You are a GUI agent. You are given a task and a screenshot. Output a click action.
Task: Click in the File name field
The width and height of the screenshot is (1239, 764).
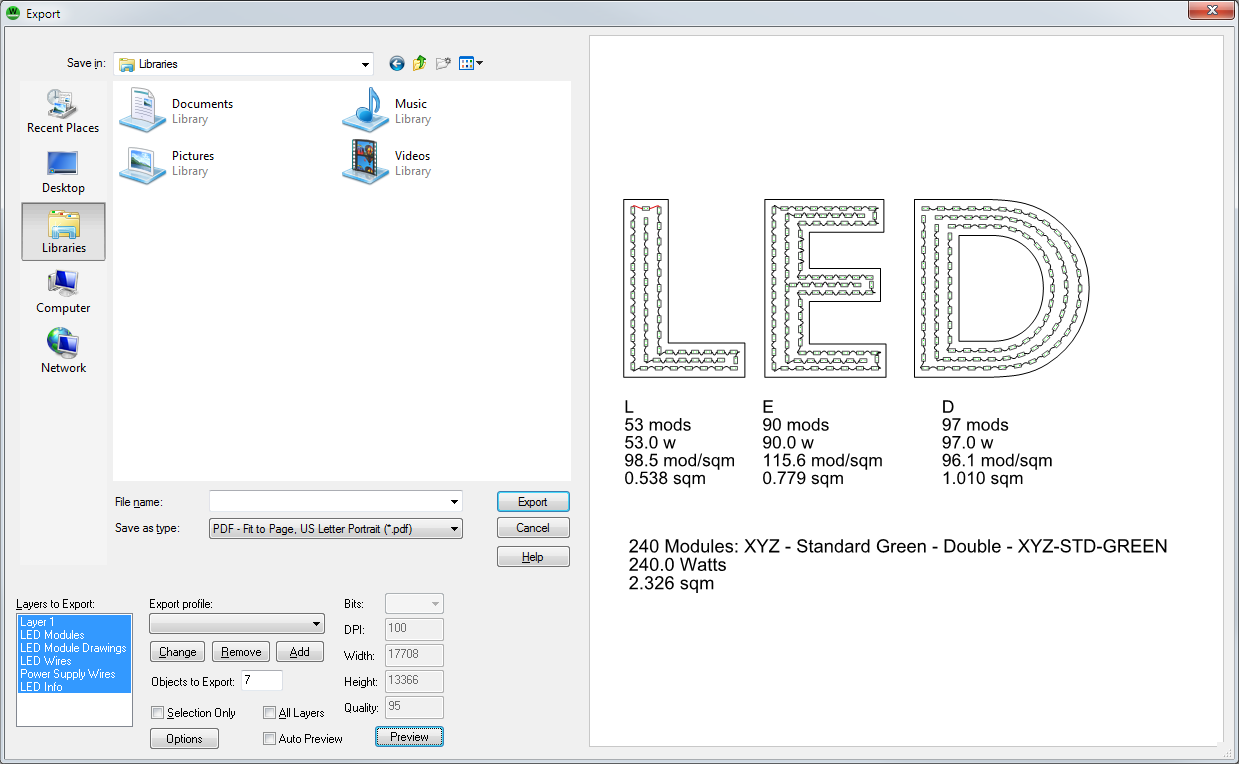pos(328,502)
